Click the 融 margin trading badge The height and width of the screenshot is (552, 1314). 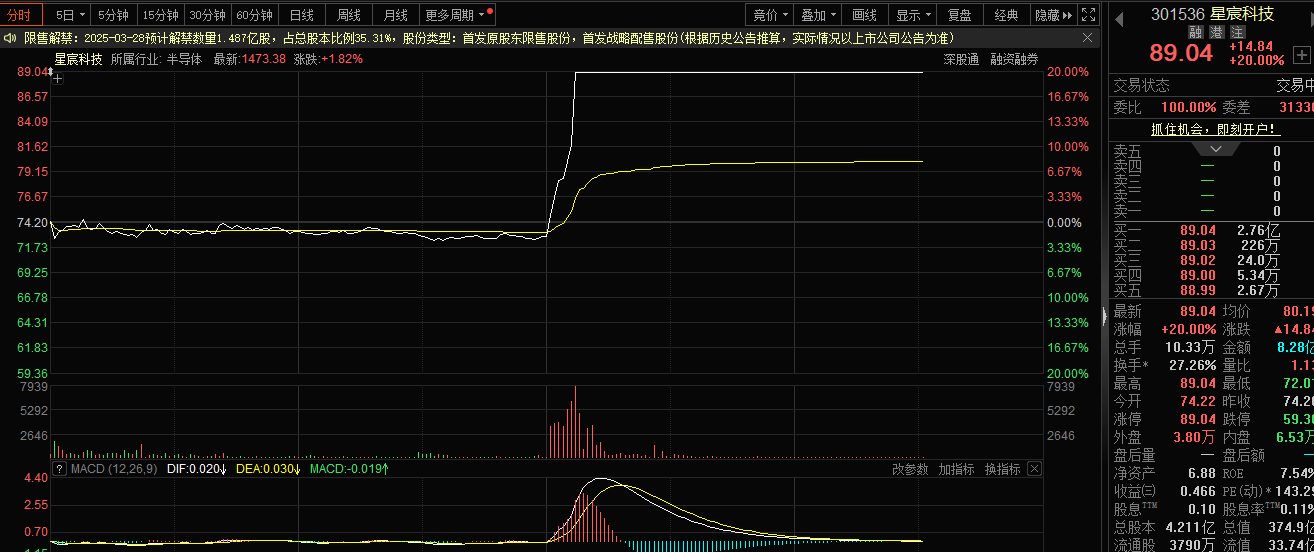click(1195, 32)
